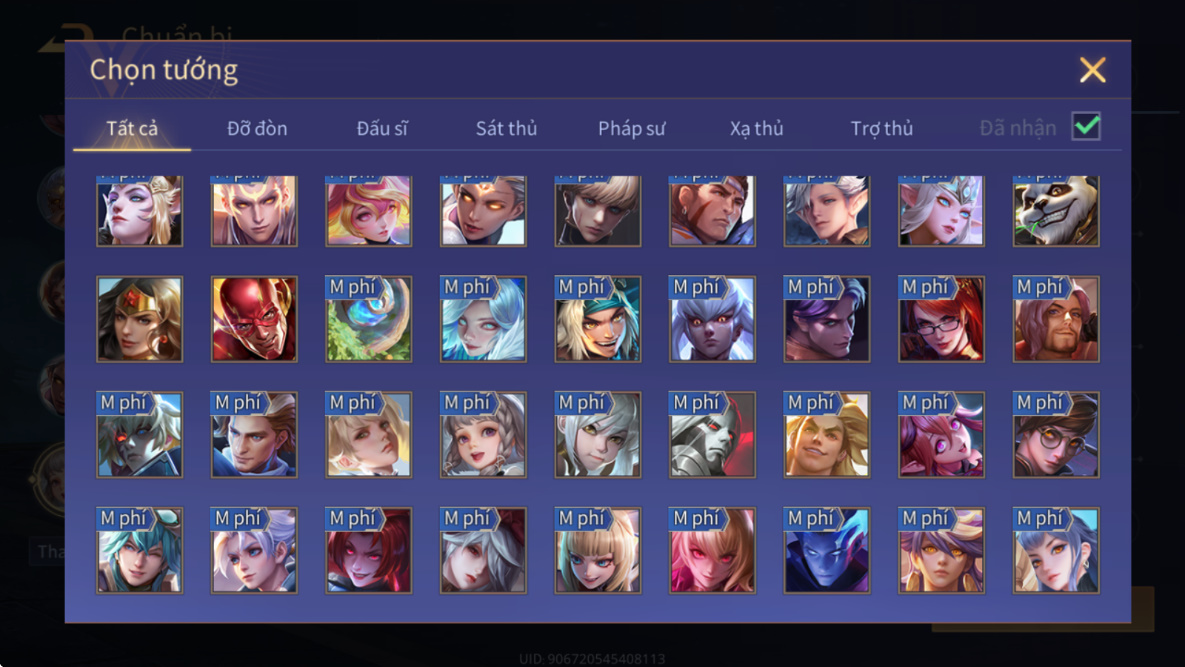Select the dark blue-skinned hero portrait
The height and width of the screenshot is (667, 1185).
point(826,550)
